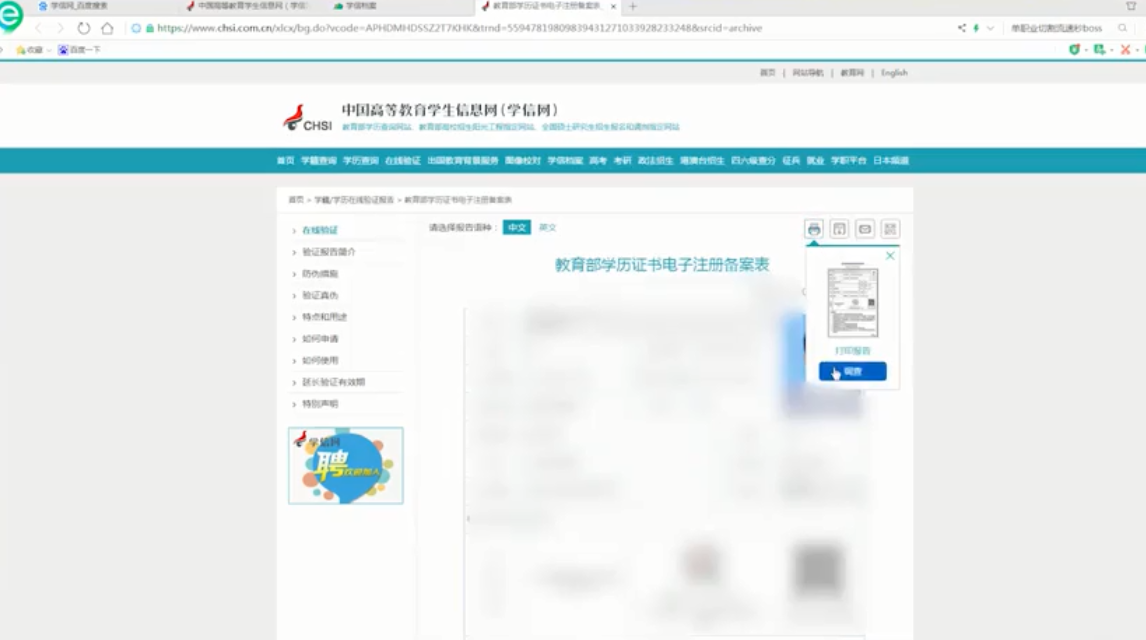
Task: Open 学职平台 in navigation bar
Action: pyautogui.click(x=849, y=161)
